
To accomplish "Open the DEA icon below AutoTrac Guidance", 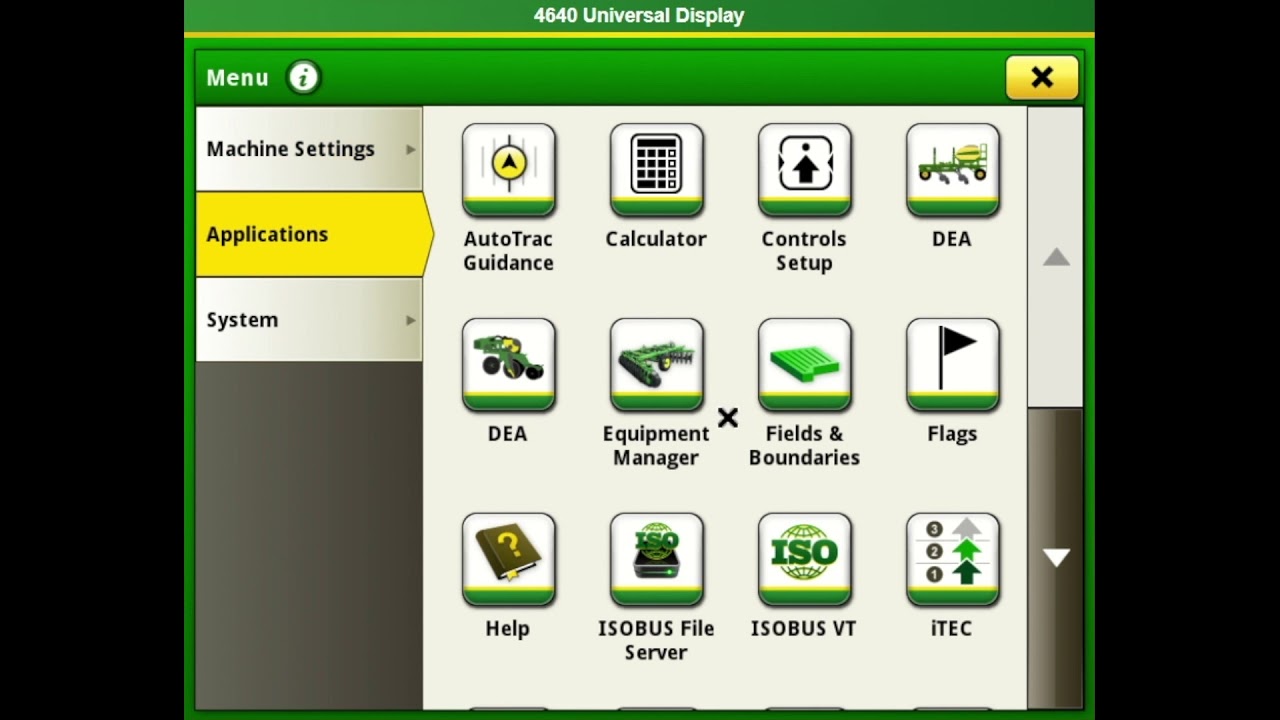I will [x=508, y=364].
